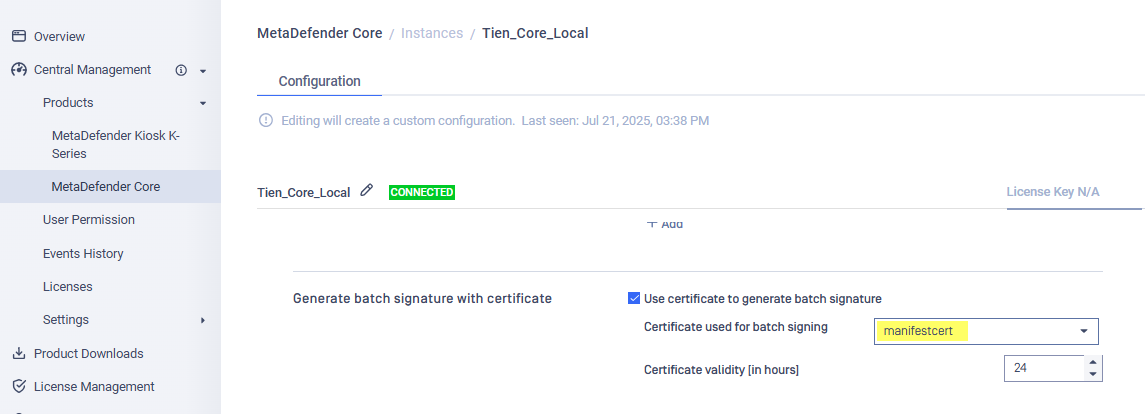The width and height of the screenshot is (1145, 414).
Task: Click the pencil icon to rename Tien_Core_Local
Action: click(367, 191)
